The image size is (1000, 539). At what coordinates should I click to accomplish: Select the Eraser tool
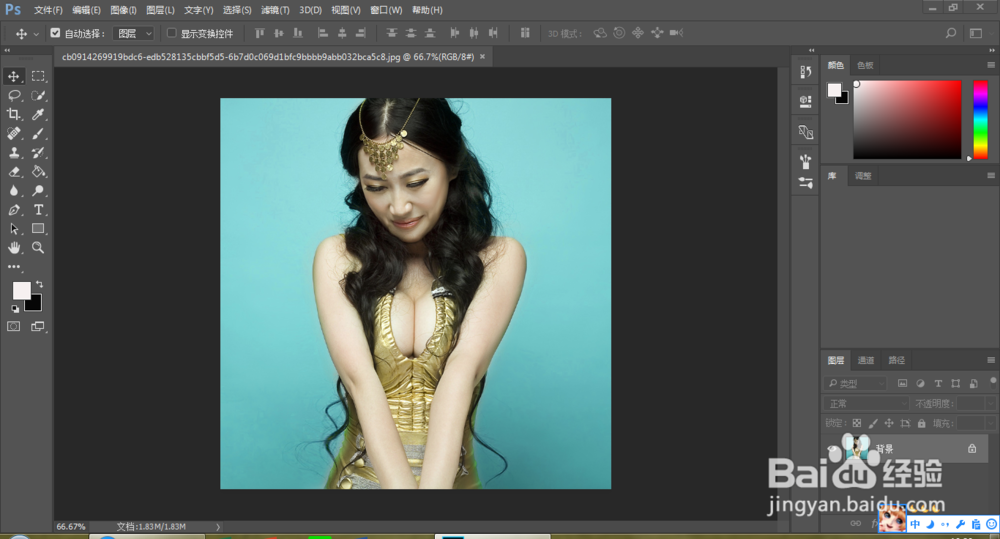(13, 172)
